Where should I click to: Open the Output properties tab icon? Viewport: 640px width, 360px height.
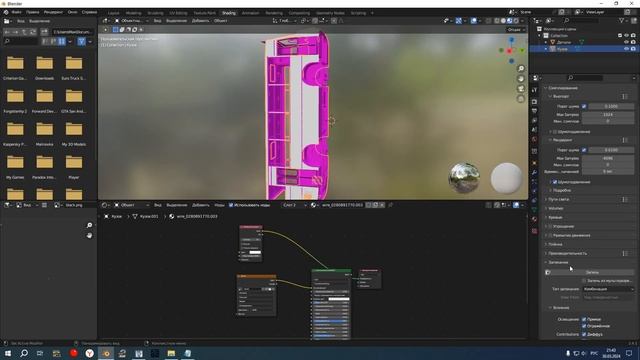(535, 111)
